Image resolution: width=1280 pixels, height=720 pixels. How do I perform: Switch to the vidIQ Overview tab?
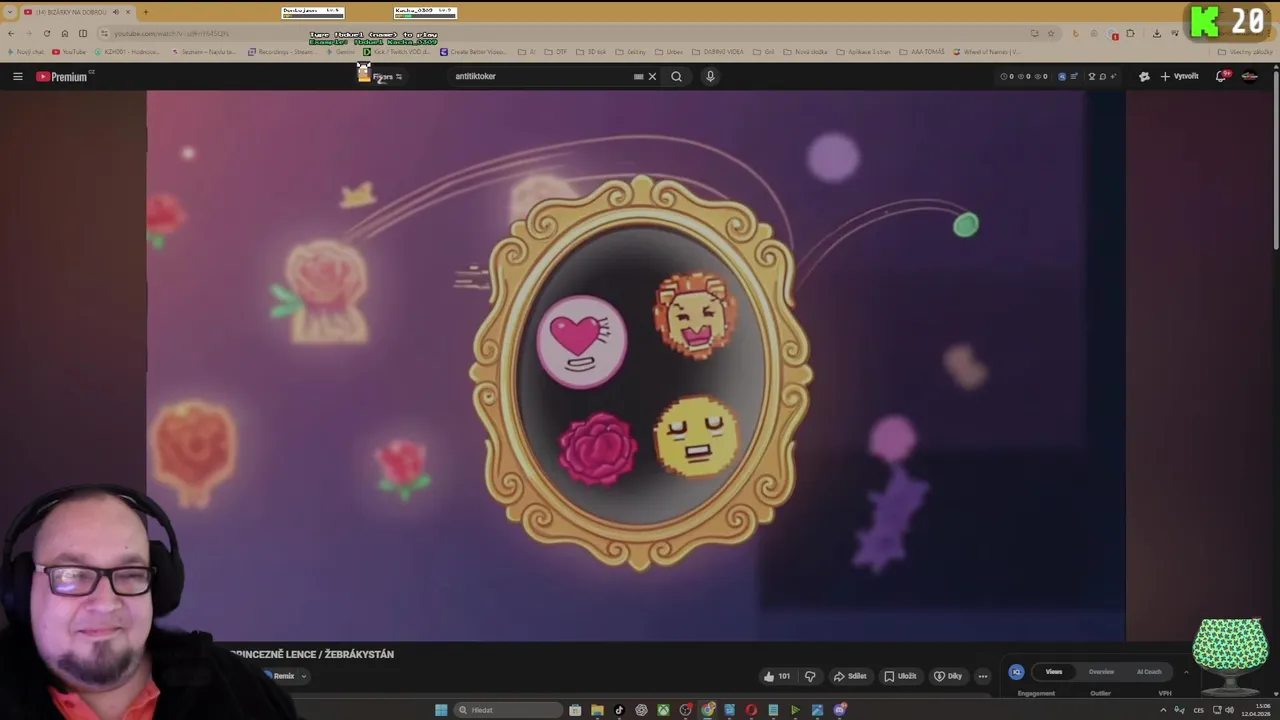pos(1101,672)
